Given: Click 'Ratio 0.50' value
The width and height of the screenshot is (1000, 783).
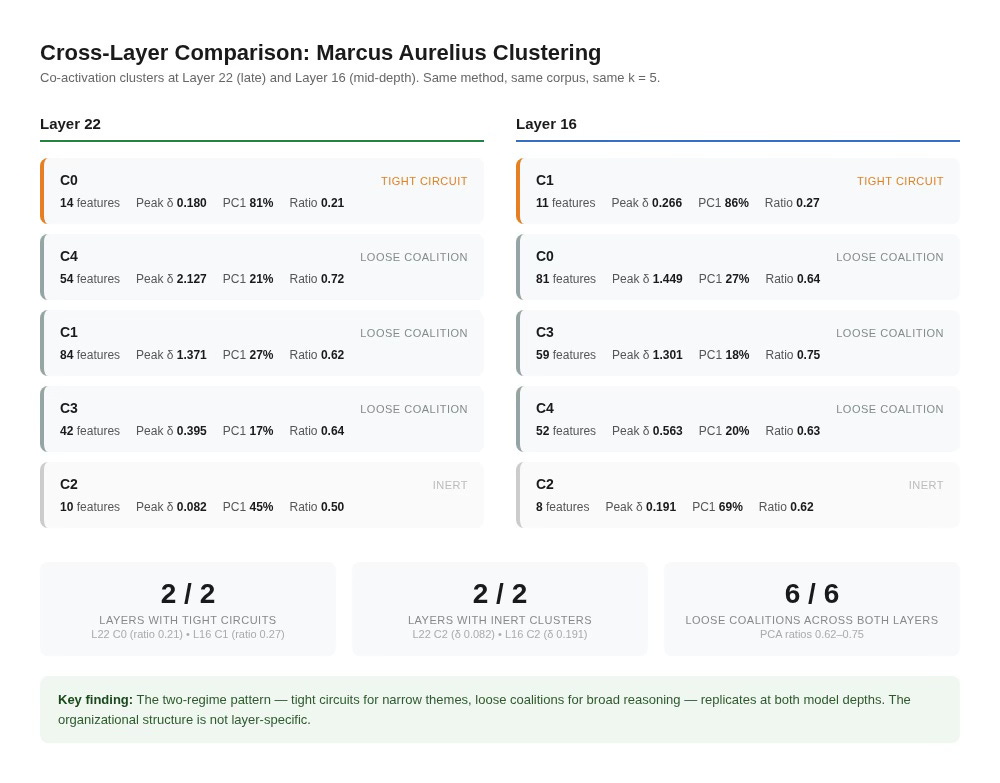Looking at the screenshot, I should pyautogui.click(x=316, y=506).
